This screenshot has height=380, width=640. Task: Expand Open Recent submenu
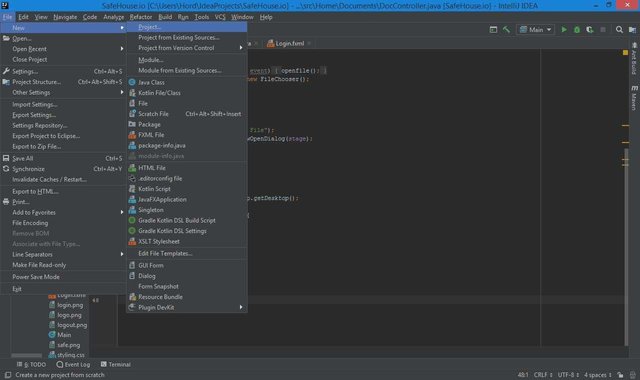tap(63, 49)
